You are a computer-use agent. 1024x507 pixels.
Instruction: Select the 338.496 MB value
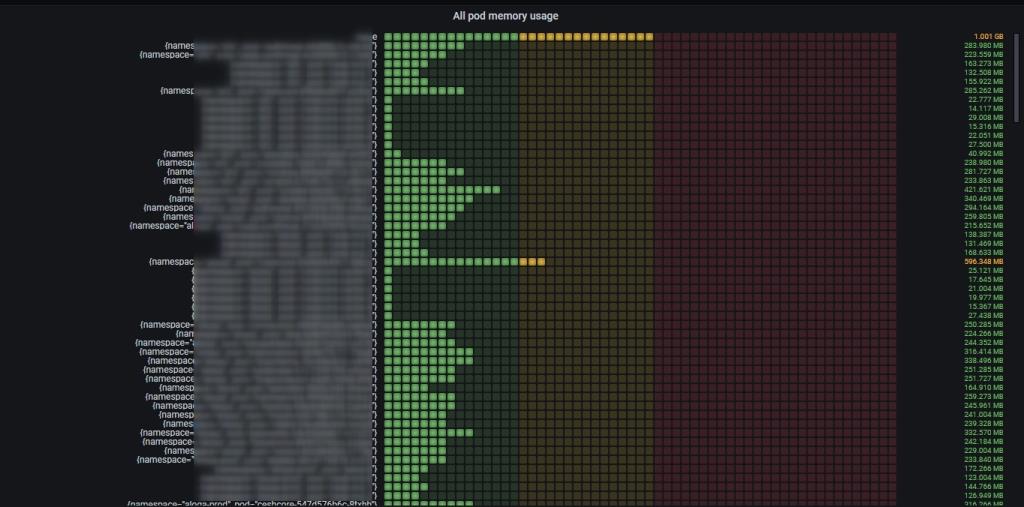pyautogui.click(x=984, y=360)
